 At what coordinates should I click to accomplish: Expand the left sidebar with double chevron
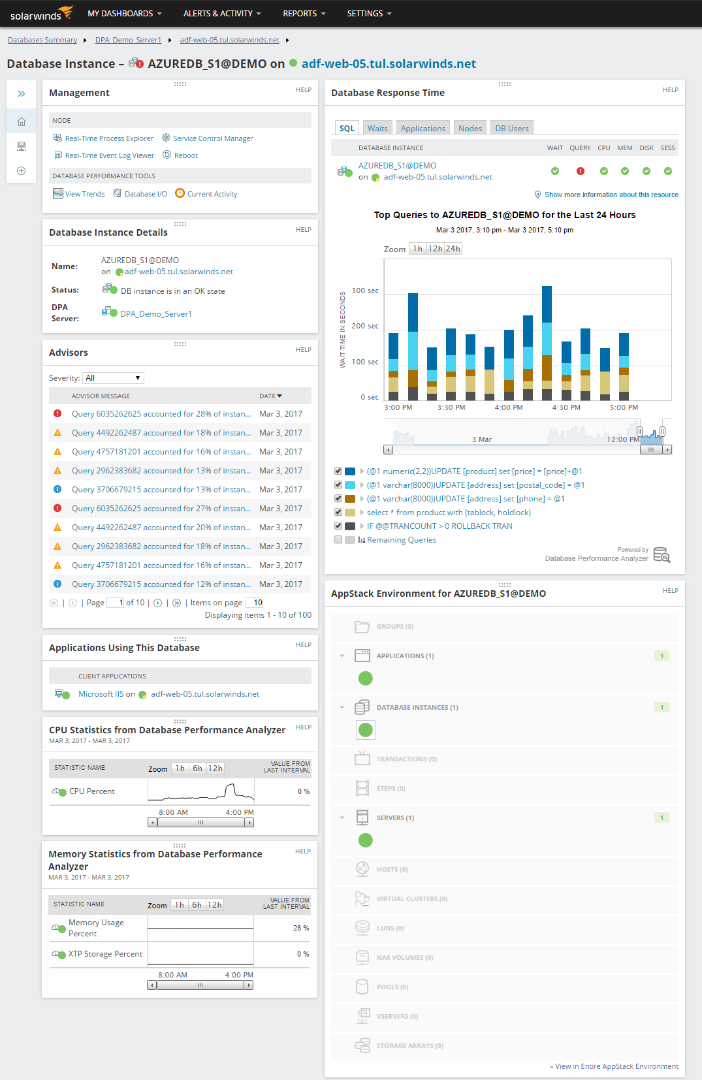(x=21, y=94)
